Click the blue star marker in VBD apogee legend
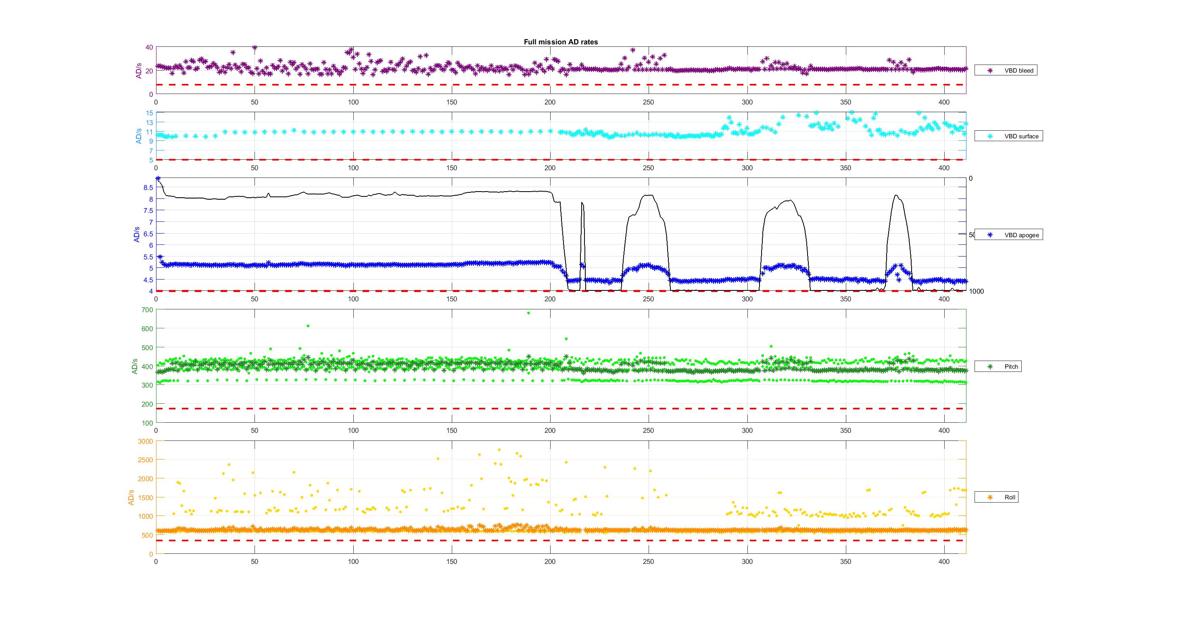 (990, 235)
